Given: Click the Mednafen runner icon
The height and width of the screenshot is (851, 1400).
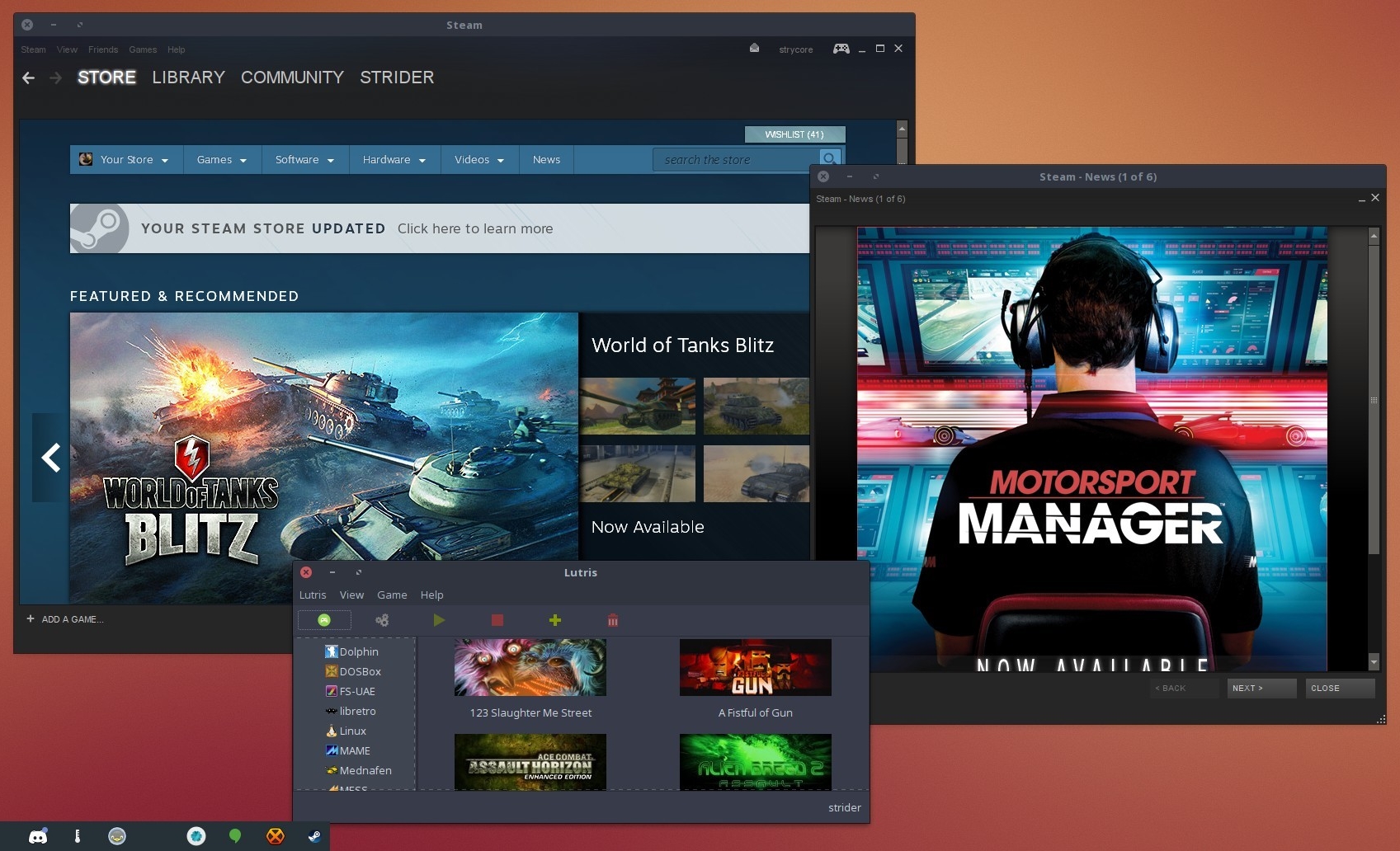Looking at the screenshot, I should pyautogui.click(x=332, y=770).
